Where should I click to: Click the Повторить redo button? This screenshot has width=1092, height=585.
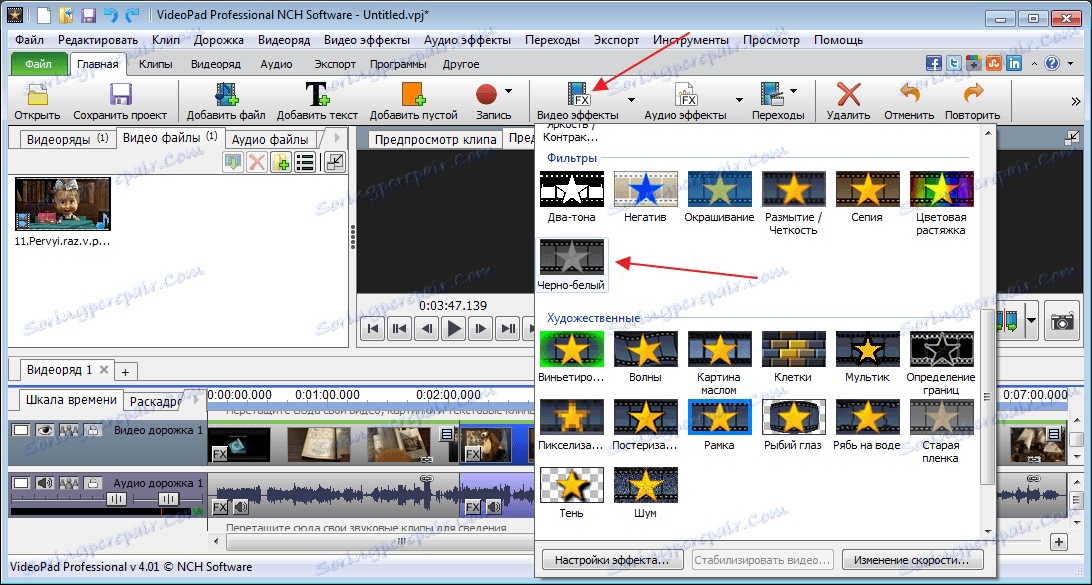click(x=973, y=101)
